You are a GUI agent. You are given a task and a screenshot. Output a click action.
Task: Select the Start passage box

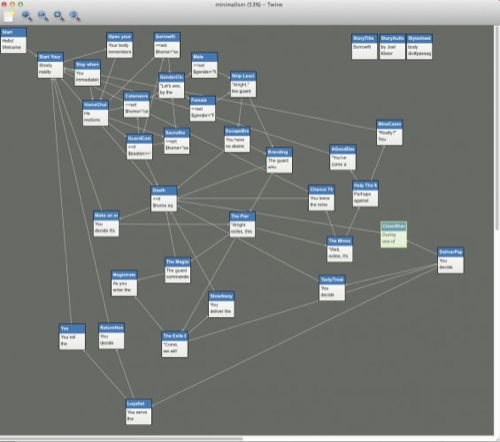click(13, 40)
